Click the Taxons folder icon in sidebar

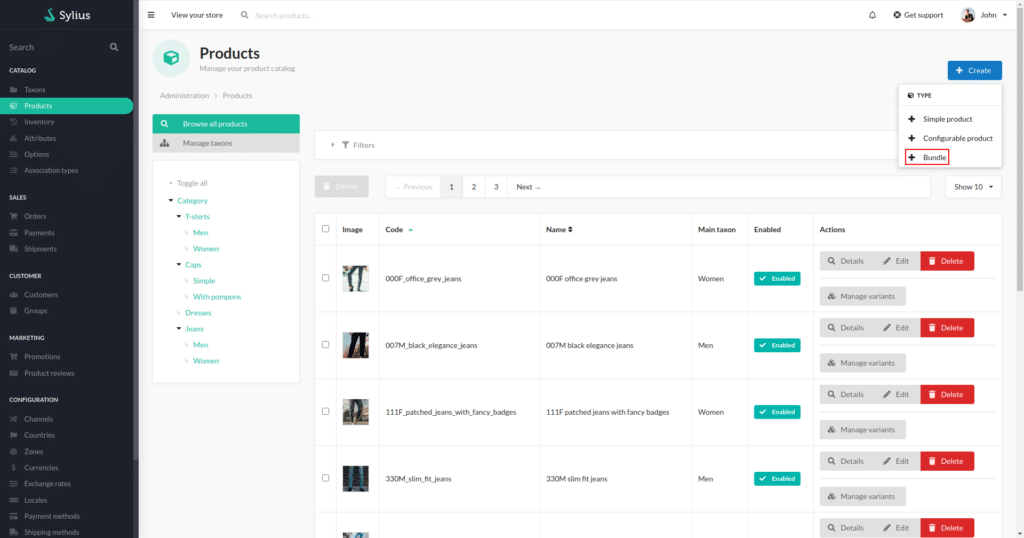coord(14,89)
